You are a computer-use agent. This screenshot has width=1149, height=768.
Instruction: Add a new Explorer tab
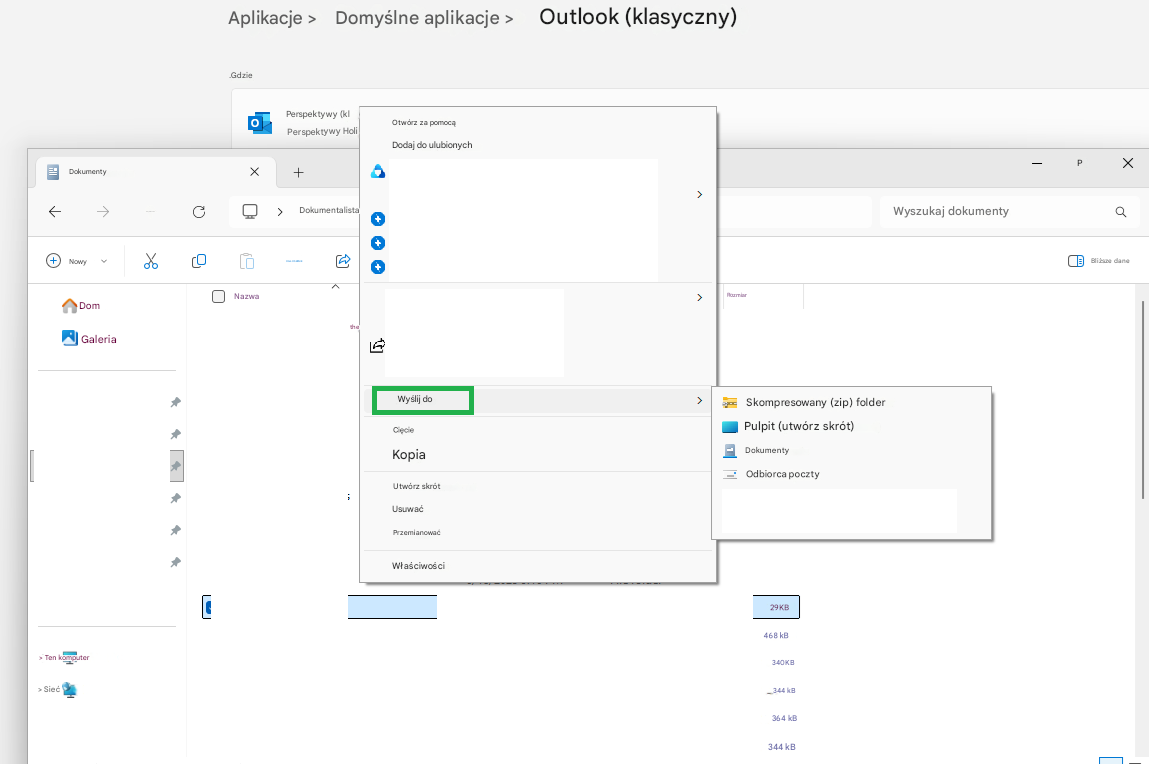point(298,172)
